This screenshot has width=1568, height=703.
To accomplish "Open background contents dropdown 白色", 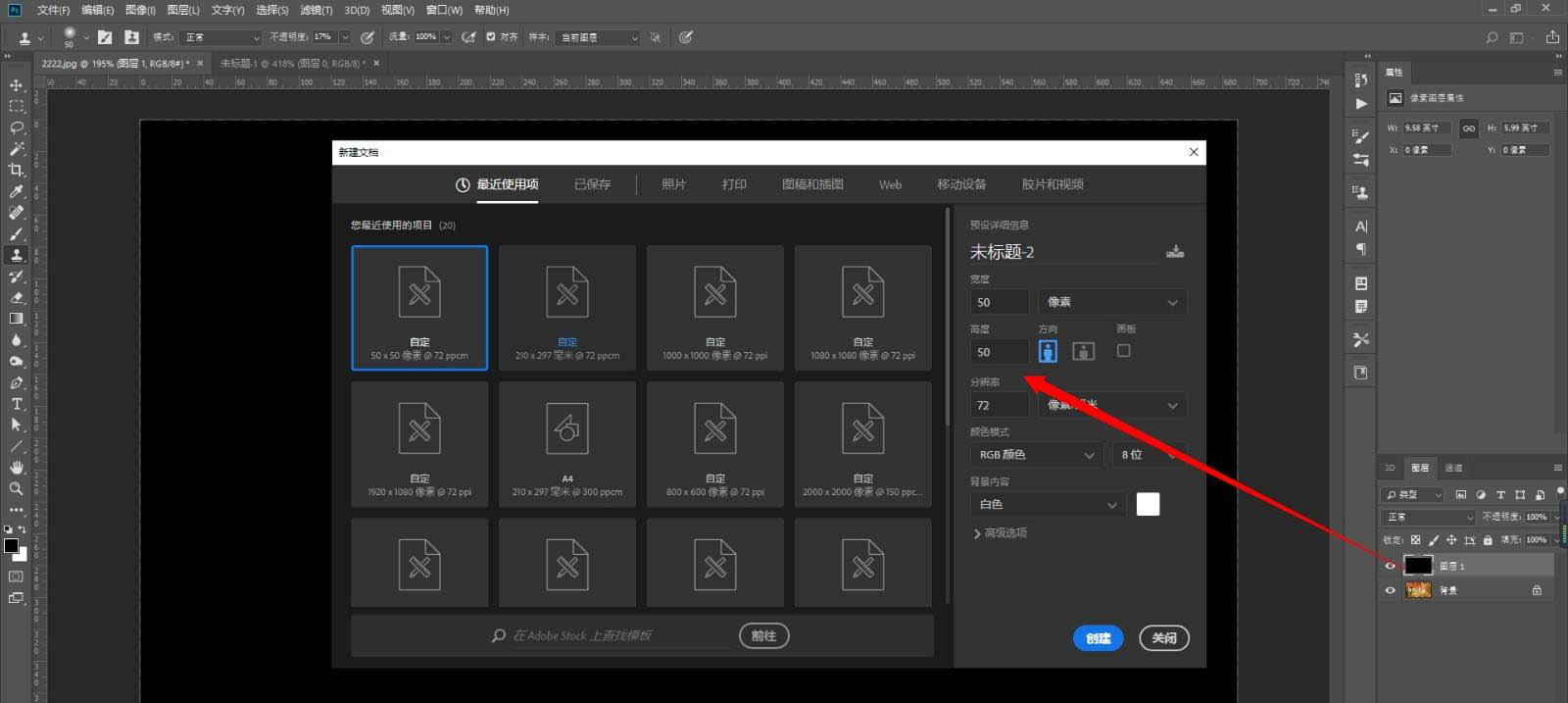I will (1049, 505).
